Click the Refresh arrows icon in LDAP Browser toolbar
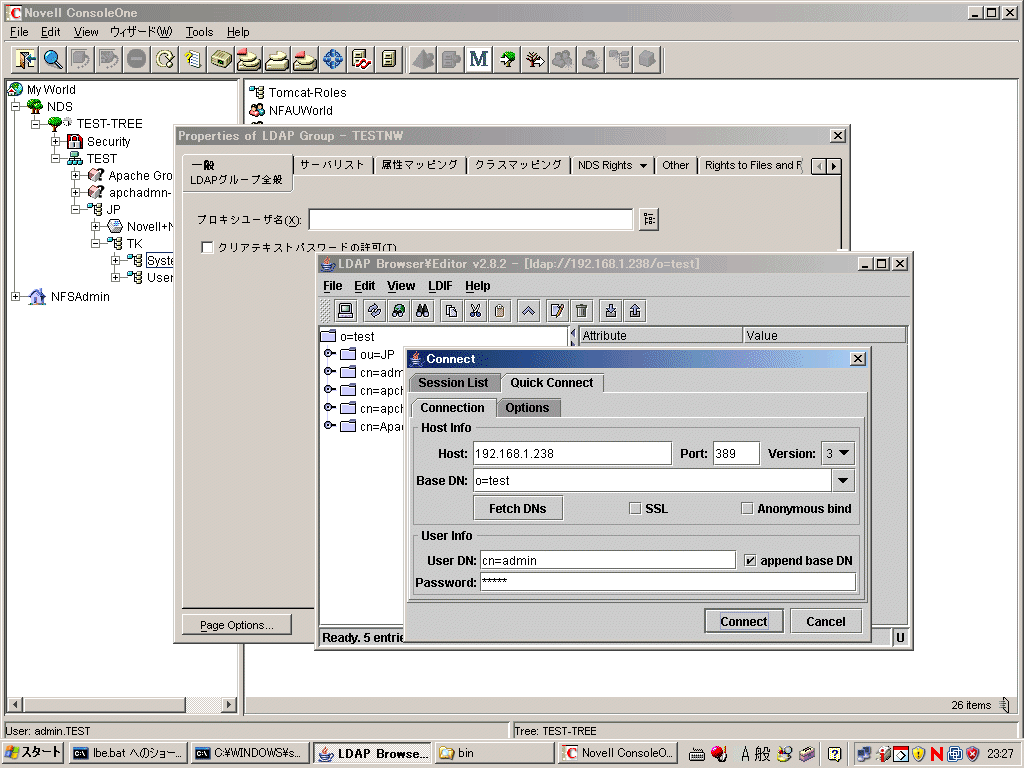Viewport: 1024px width, 768px height. (374, 311)
